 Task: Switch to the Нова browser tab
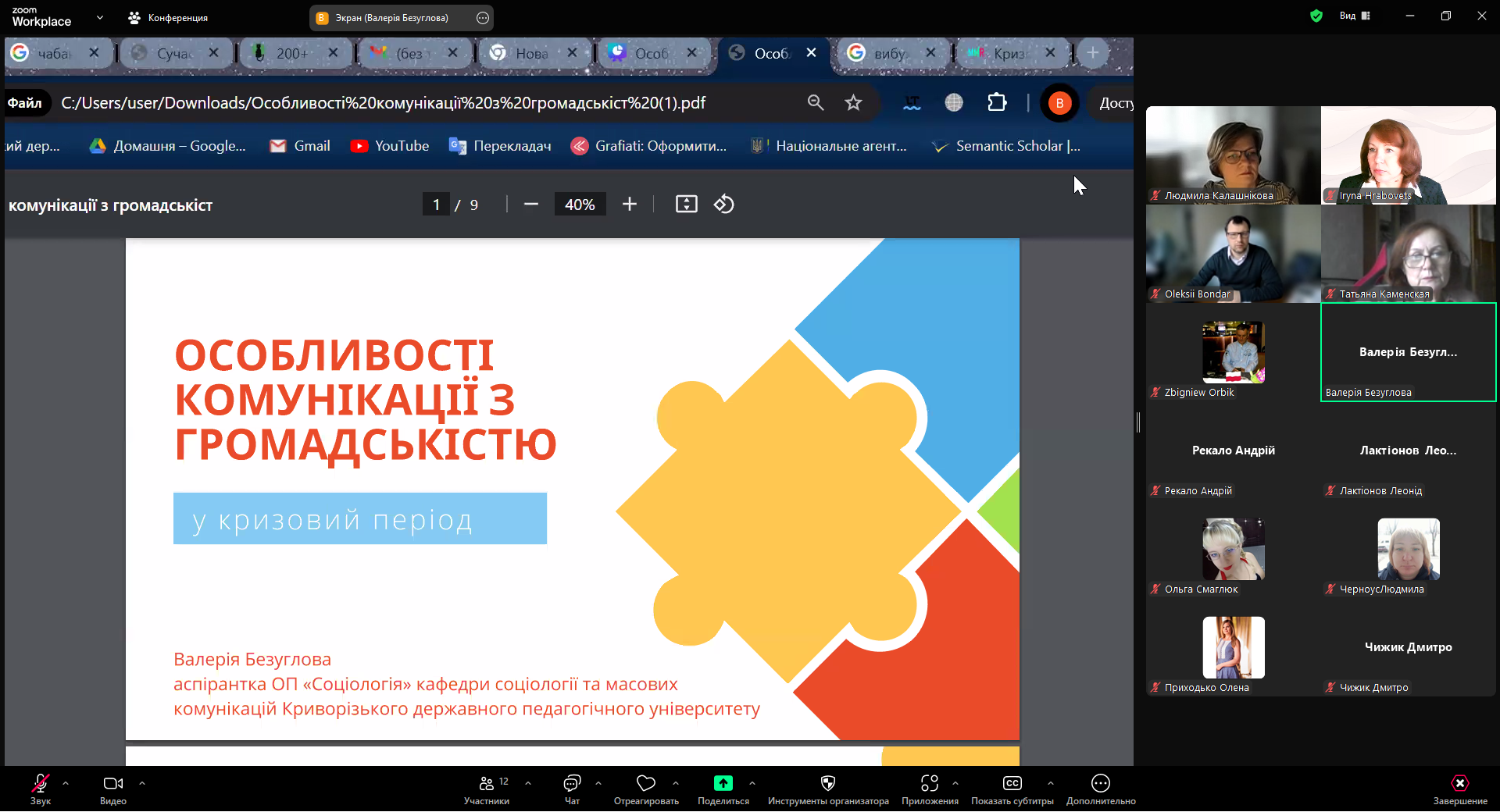pyautogui.click(x=532, y=53)
